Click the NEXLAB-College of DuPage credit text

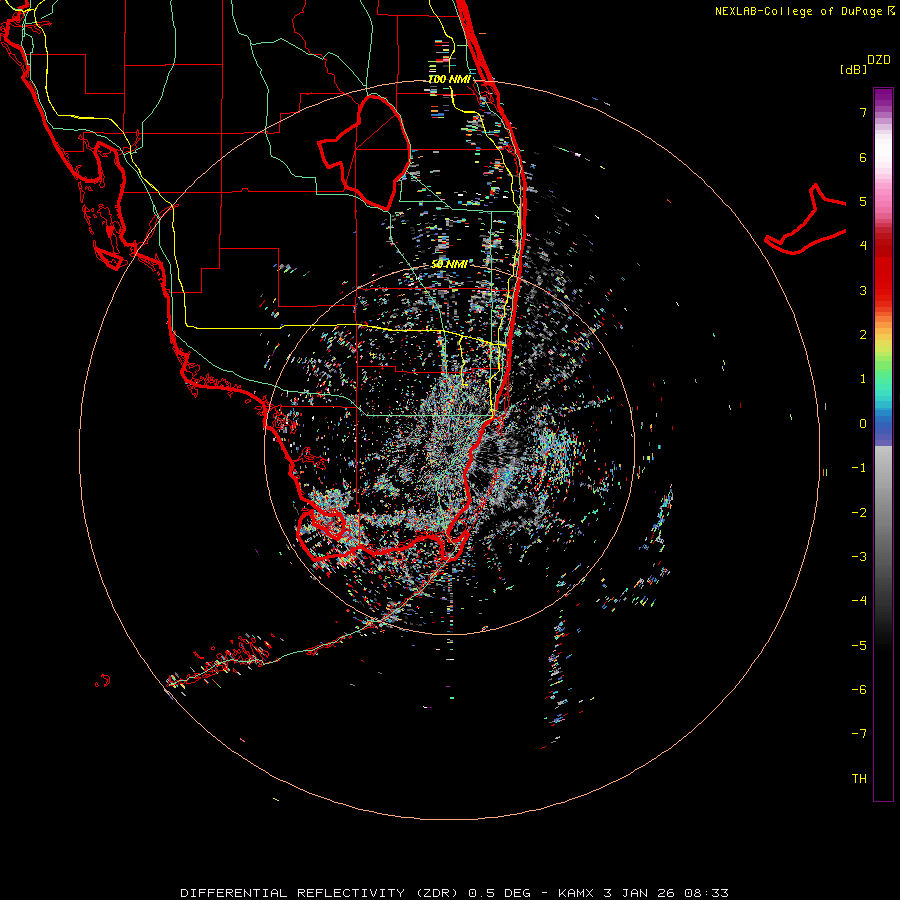798,11
